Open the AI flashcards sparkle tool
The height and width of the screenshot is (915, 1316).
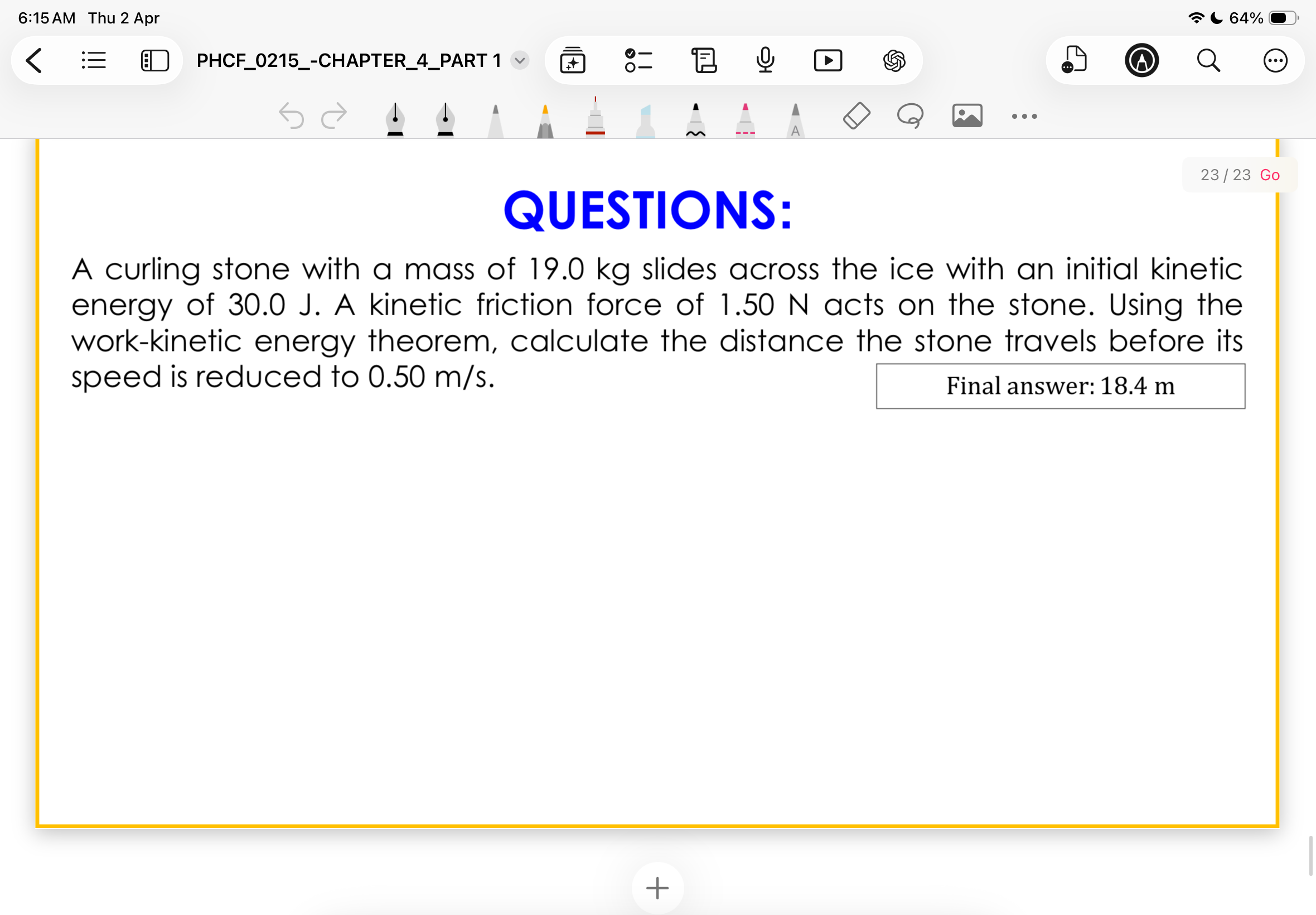coord(572,60)
